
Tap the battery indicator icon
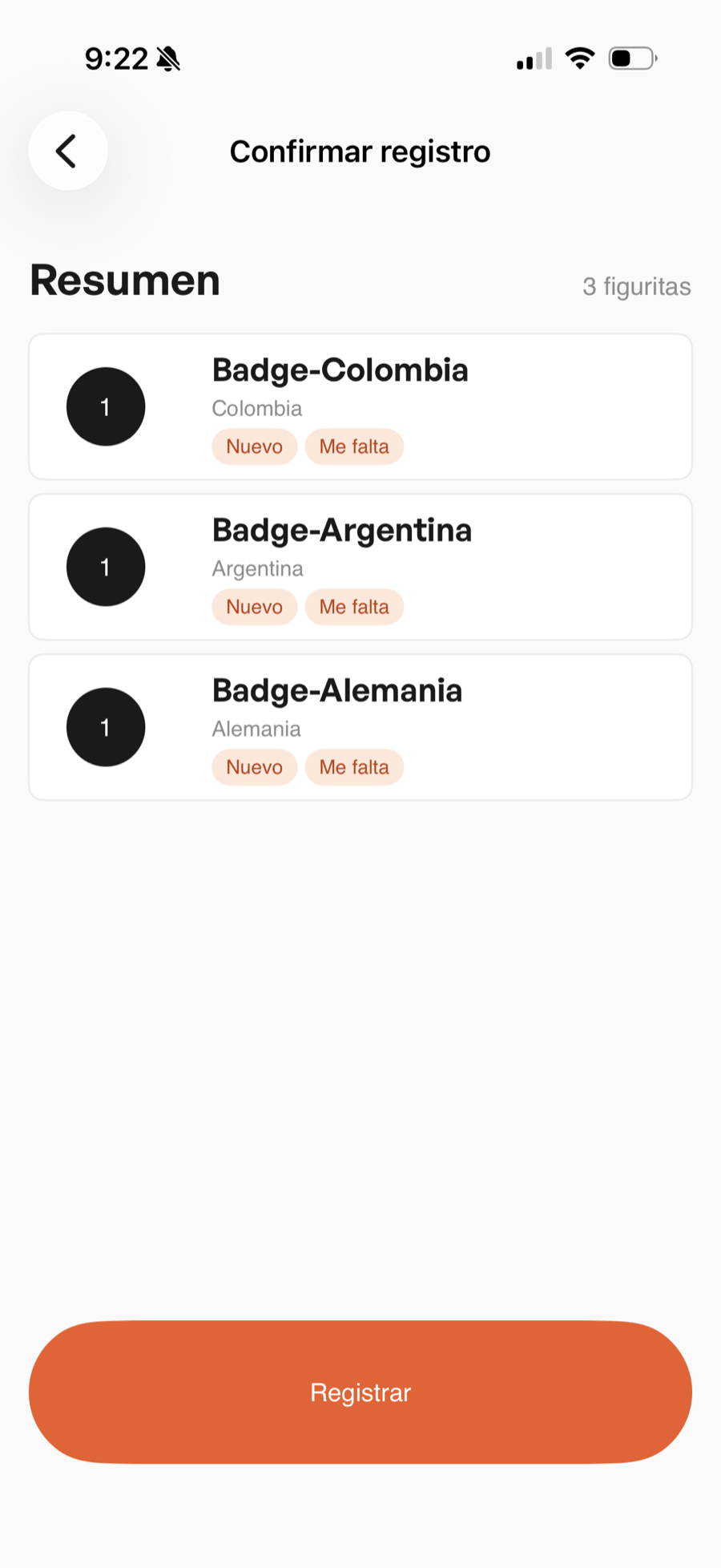pyautogui.click(x=632, y=59)
